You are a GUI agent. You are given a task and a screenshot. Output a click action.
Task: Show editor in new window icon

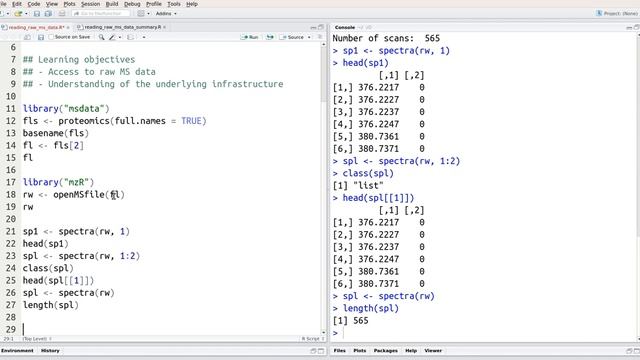[27, 37]
